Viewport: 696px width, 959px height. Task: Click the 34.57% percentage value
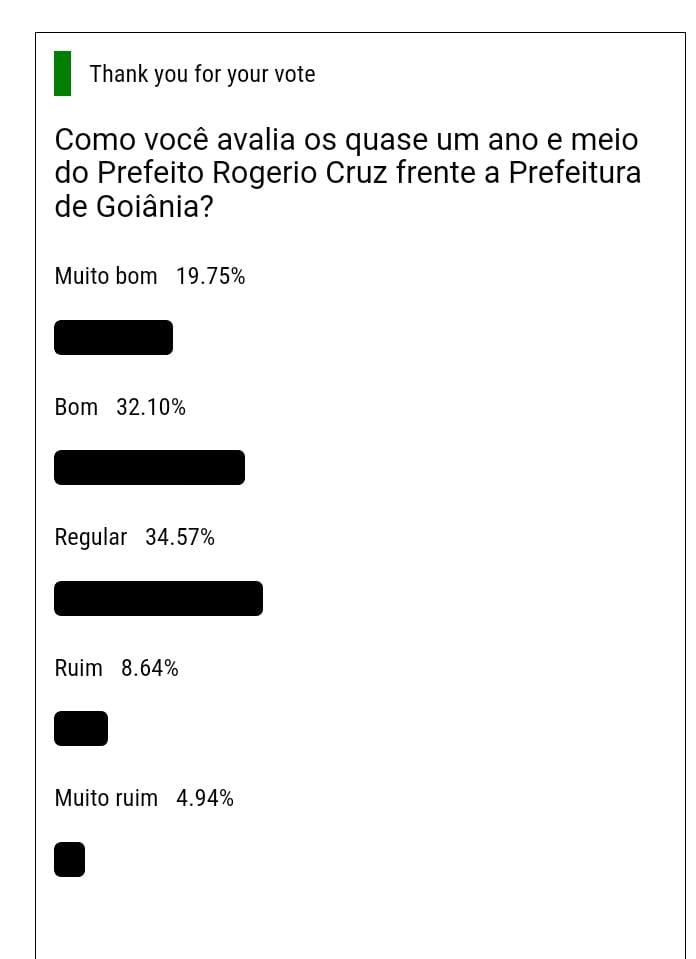click(180, 537)
